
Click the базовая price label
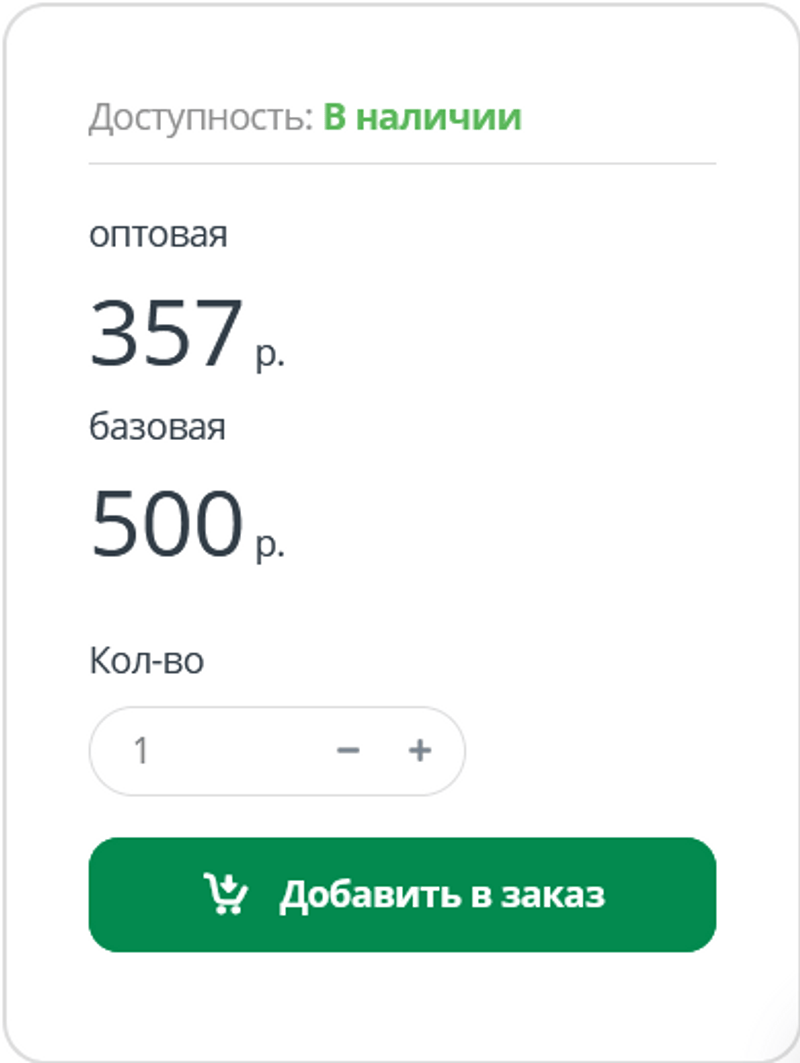(x=157, y=427)
